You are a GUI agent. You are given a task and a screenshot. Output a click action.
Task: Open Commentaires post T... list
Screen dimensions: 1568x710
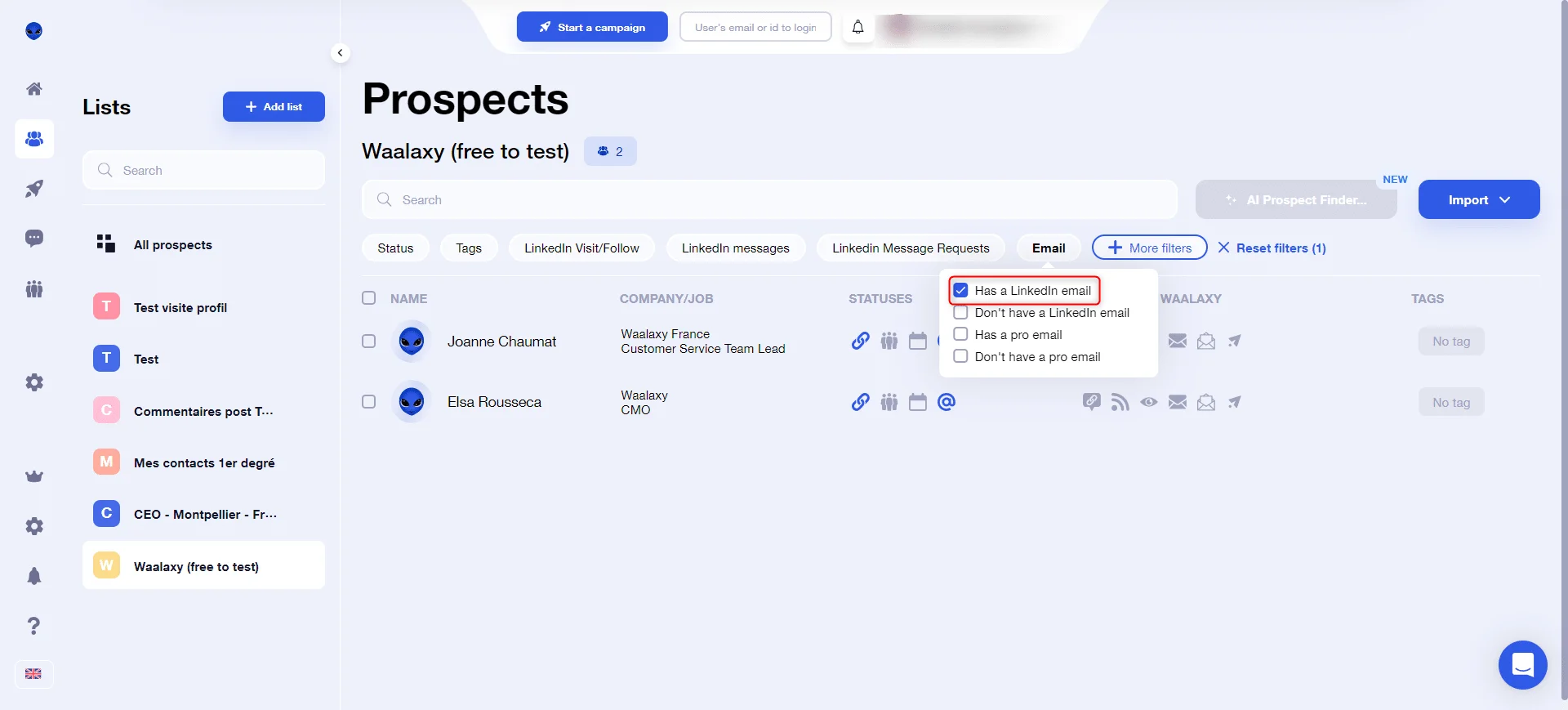click(203, 411)
